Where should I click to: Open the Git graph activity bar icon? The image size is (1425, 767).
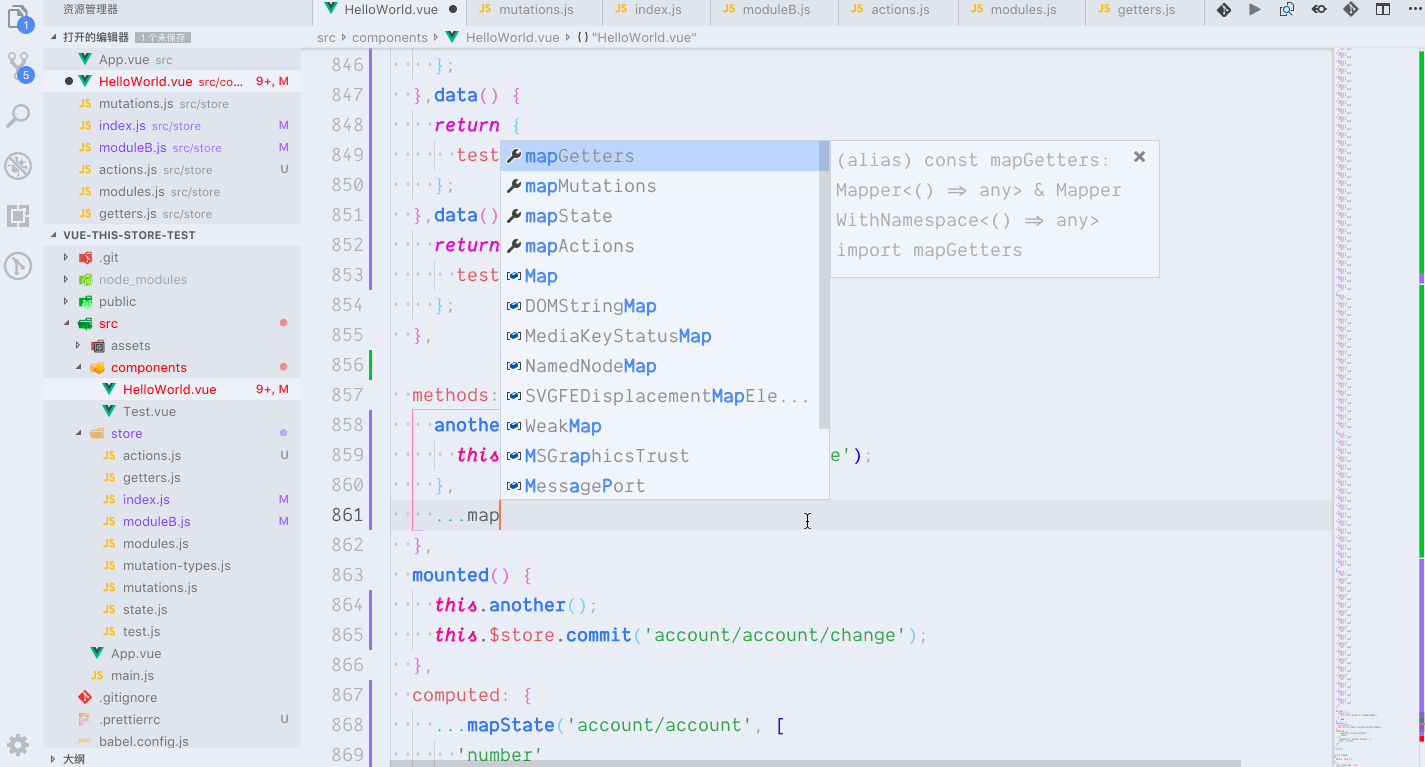[x=18, y=265]
